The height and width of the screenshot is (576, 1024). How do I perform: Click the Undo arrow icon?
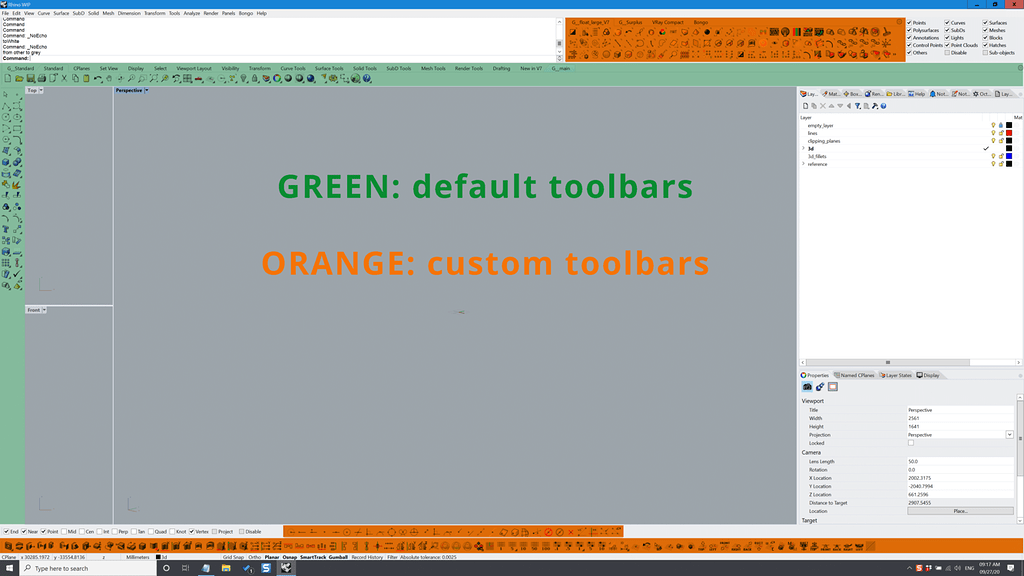[97, 78]
